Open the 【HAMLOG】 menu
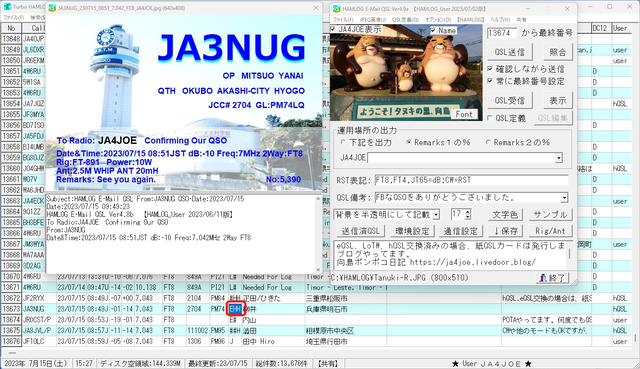640x369 pixels. point(470,20)
